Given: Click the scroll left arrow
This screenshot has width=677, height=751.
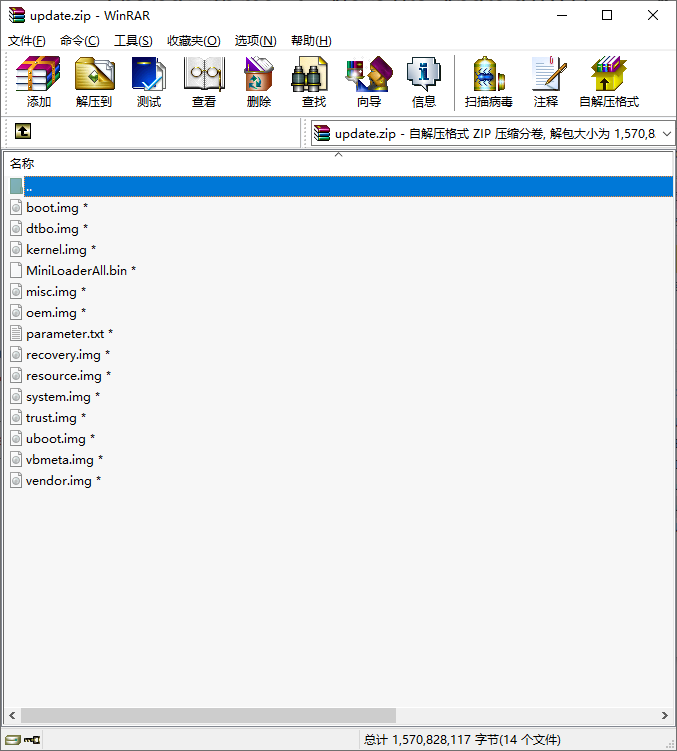Looking at the screenshot, I should 12,716.
